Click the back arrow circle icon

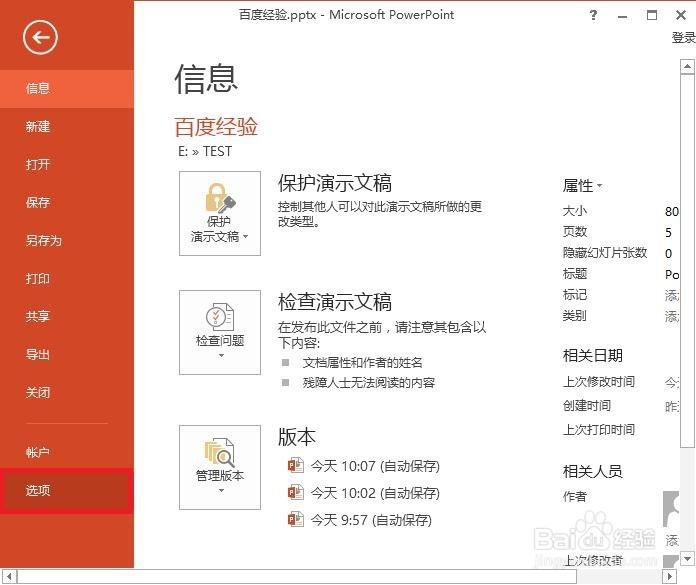(40, 38)
